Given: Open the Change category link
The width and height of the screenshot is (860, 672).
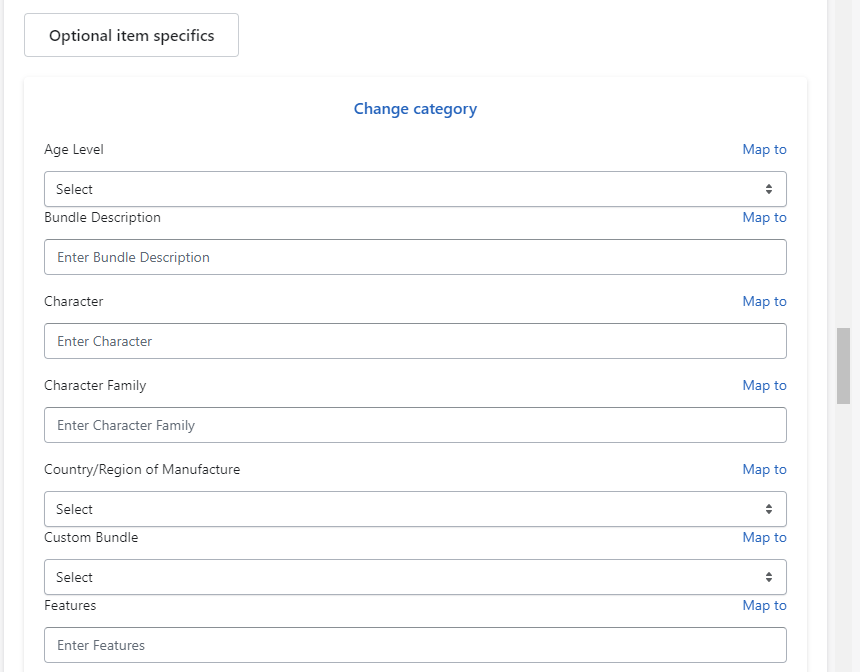Looking at the screenshot, I should [415, 109].
